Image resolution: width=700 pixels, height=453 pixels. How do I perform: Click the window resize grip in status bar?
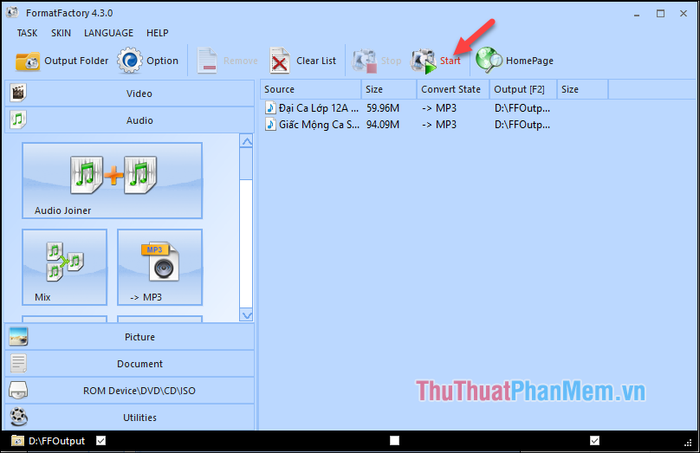click(688, 442)
